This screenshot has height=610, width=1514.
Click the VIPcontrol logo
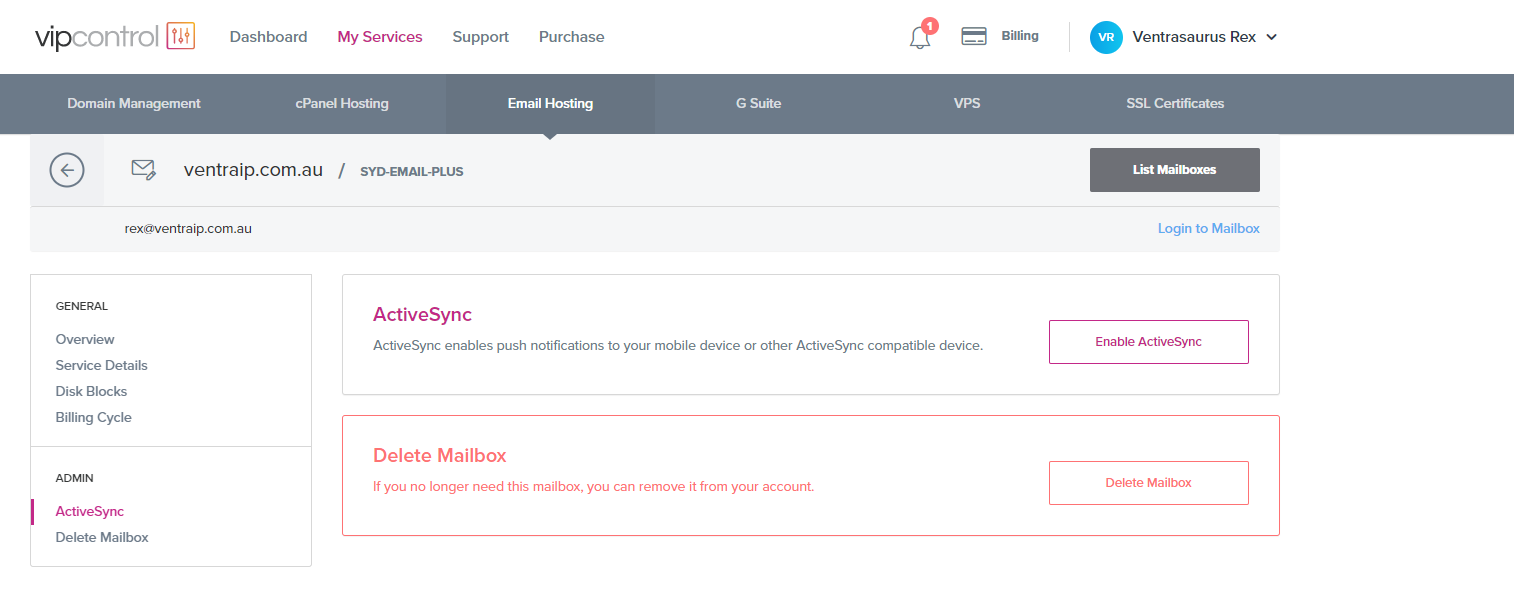click(x=115, y=37)
